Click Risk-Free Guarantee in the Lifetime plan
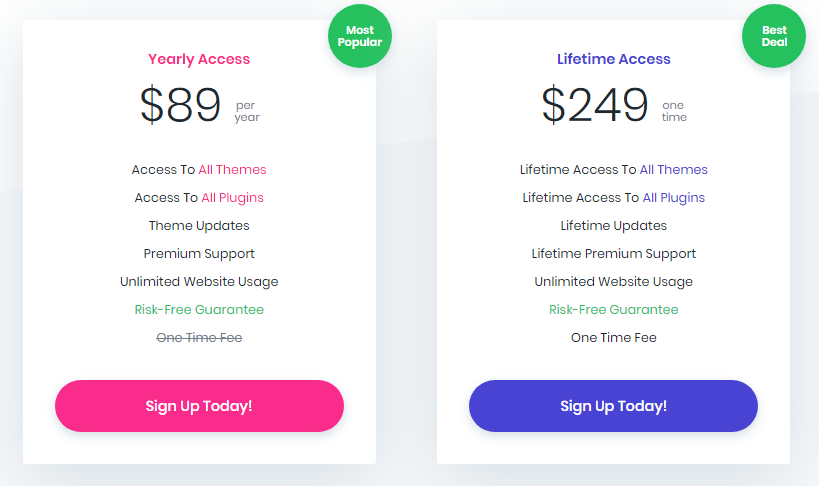 pyautogui.click(x=614, y=309)
